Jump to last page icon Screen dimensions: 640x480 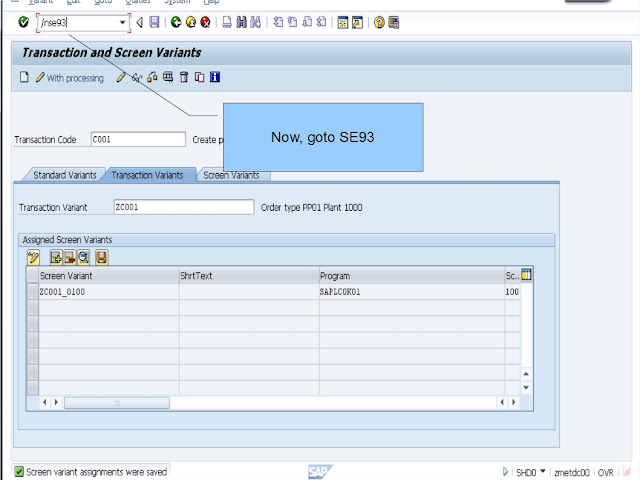point(322,22)
